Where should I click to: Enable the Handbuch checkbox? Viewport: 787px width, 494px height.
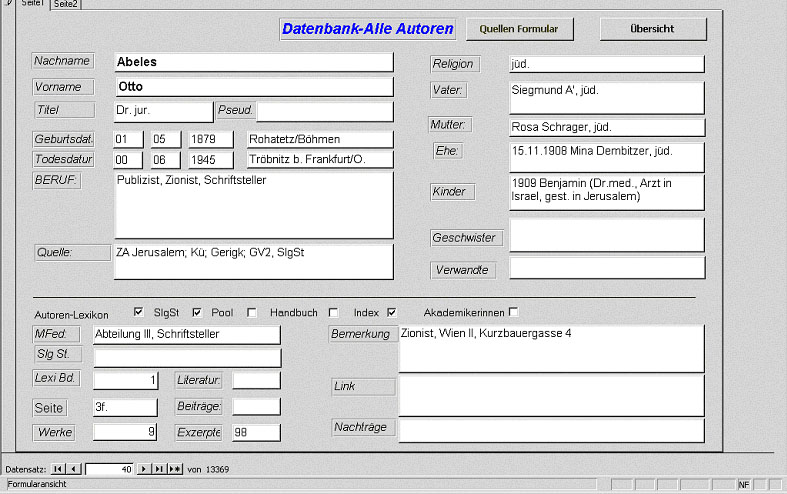click(333, 312)
